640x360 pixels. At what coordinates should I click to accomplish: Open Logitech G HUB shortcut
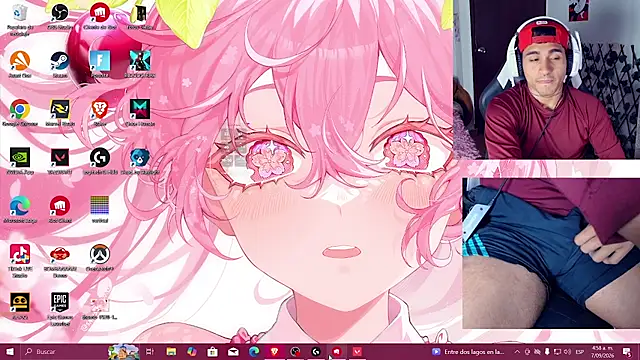click(100, 161)
